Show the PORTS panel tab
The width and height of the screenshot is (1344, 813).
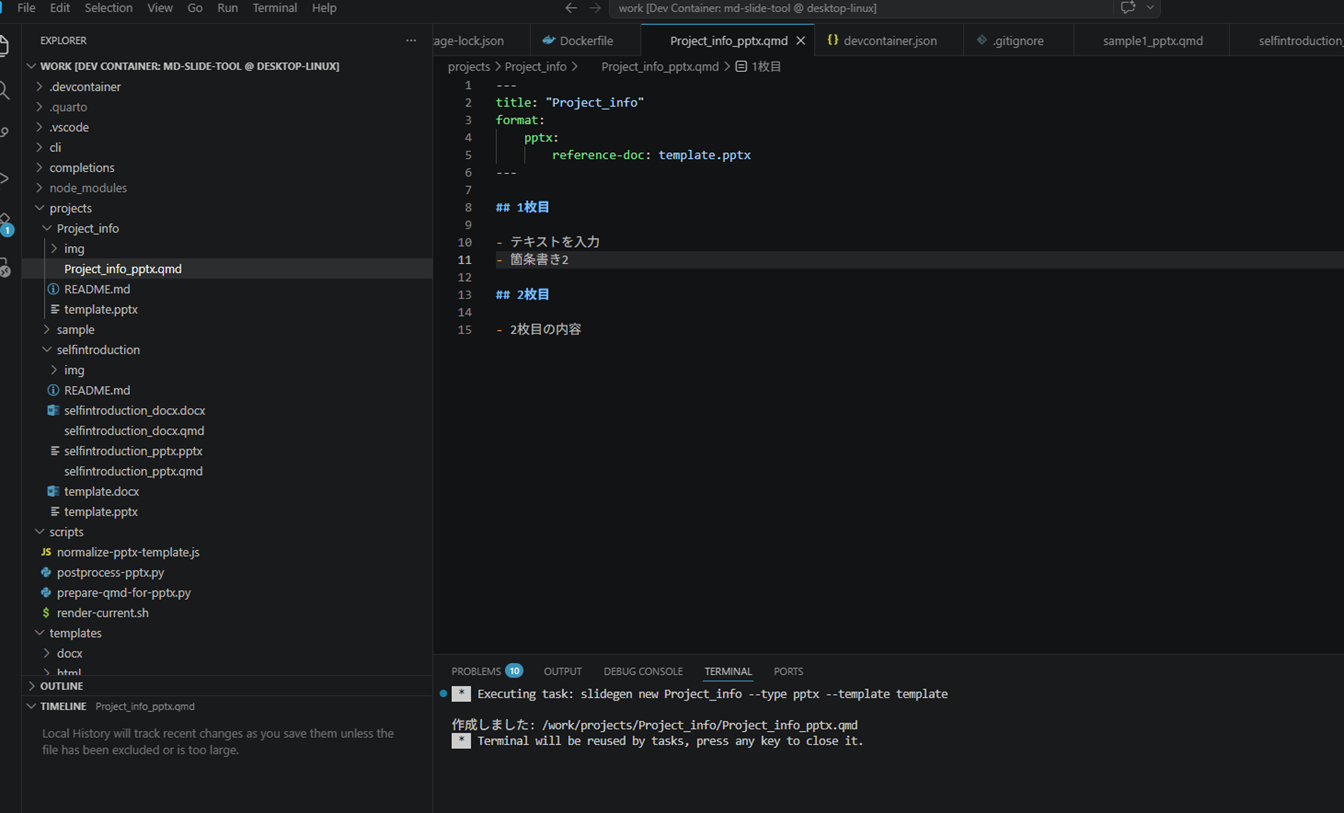(x=788, y=671)
